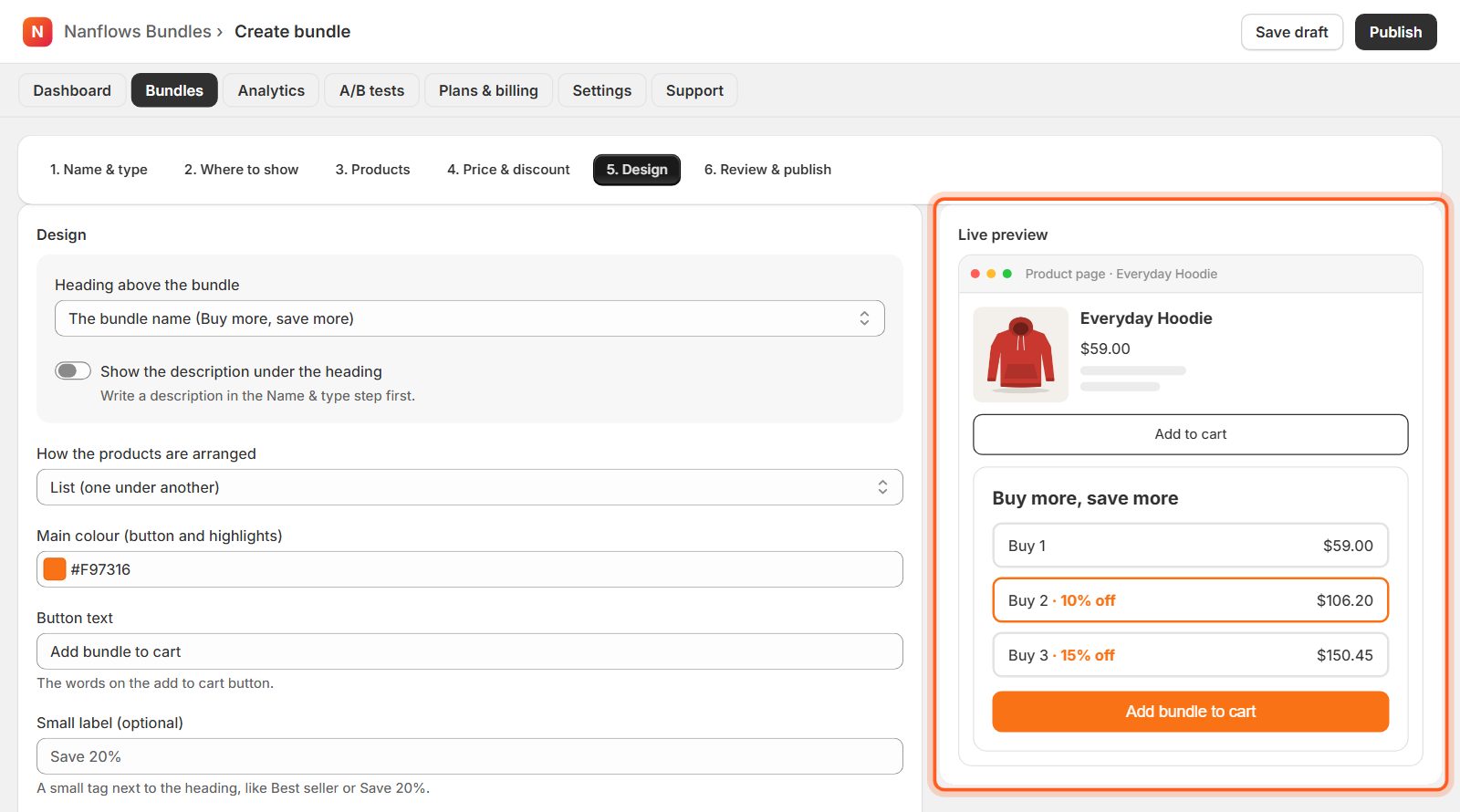Open step 4 Price & discount
The width and height of the screenshot is (1460, 812).
pyautogui.click(x=508, y=170)
